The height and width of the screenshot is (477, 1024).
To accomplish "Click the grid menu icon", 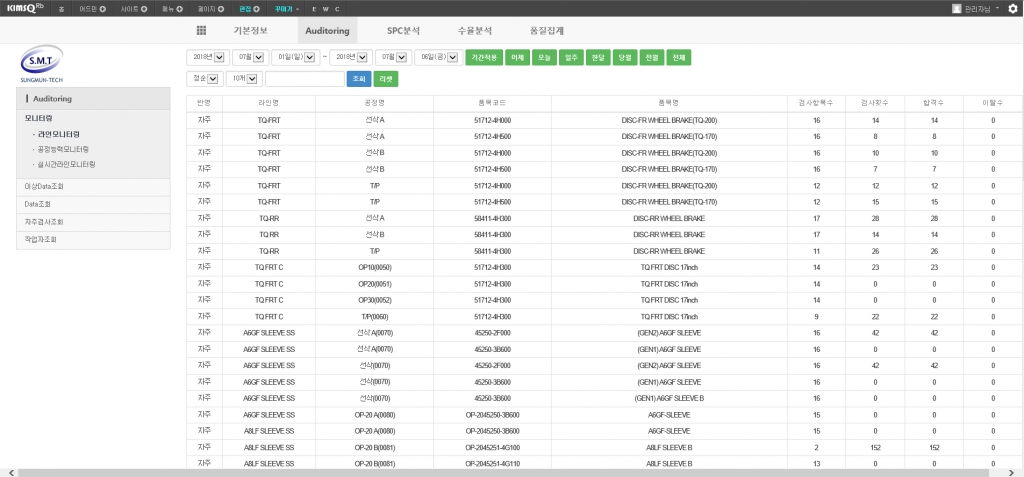I will 201,31.
